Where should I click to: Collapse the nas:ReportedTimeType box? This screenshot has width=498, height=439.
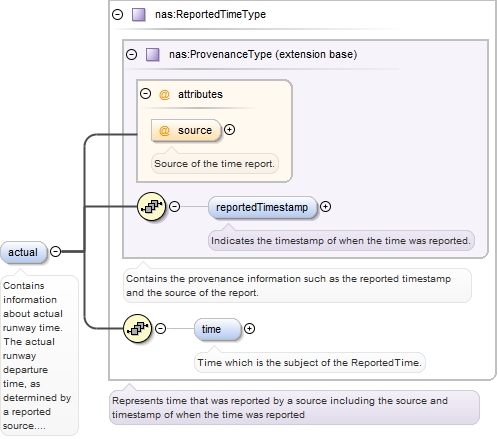118,15
